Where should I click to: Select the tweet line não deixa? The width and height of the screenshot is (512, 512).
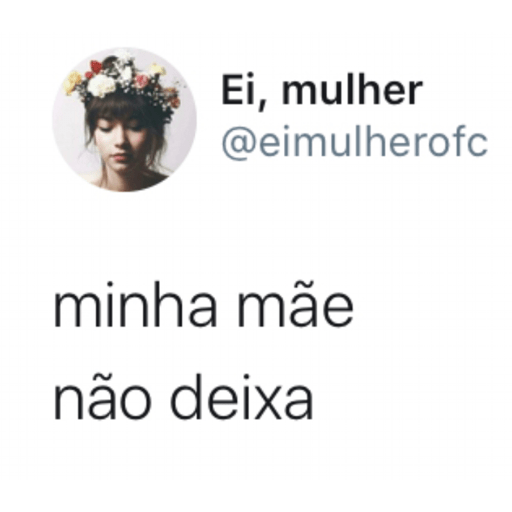tap(183, 397)
